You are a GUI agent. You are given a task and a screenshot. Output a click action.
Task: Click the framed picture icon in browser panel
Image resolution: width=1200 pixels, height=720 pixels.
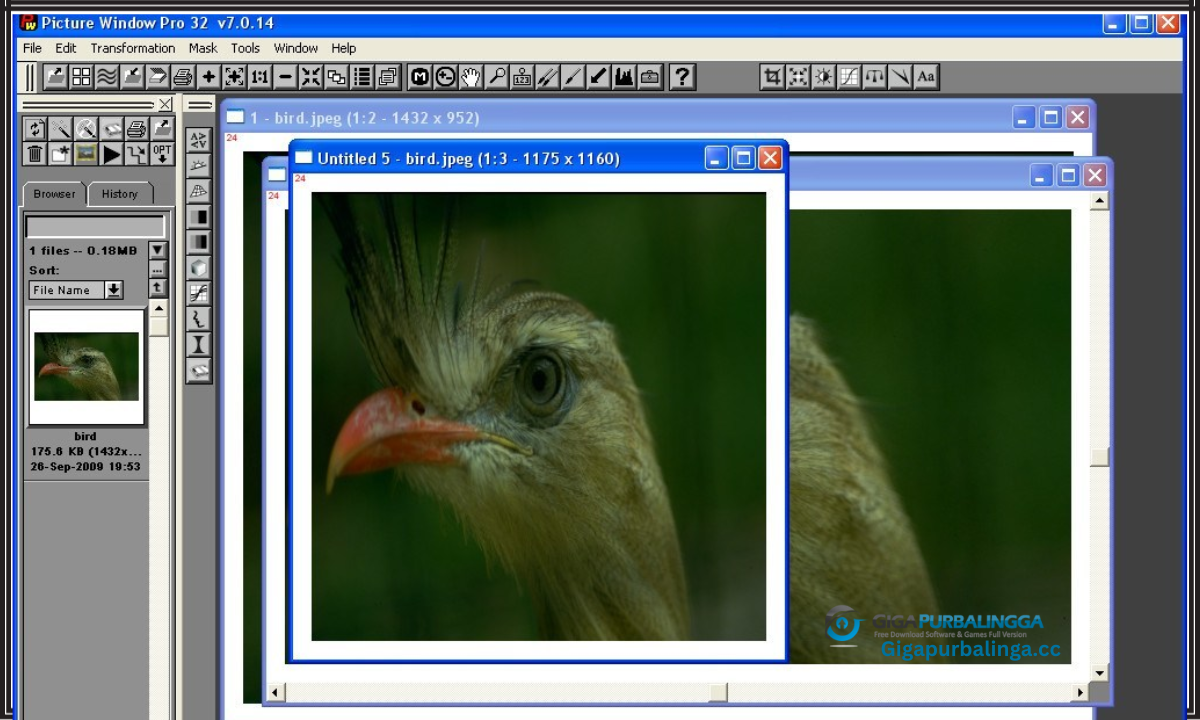(x=86, y=153)
